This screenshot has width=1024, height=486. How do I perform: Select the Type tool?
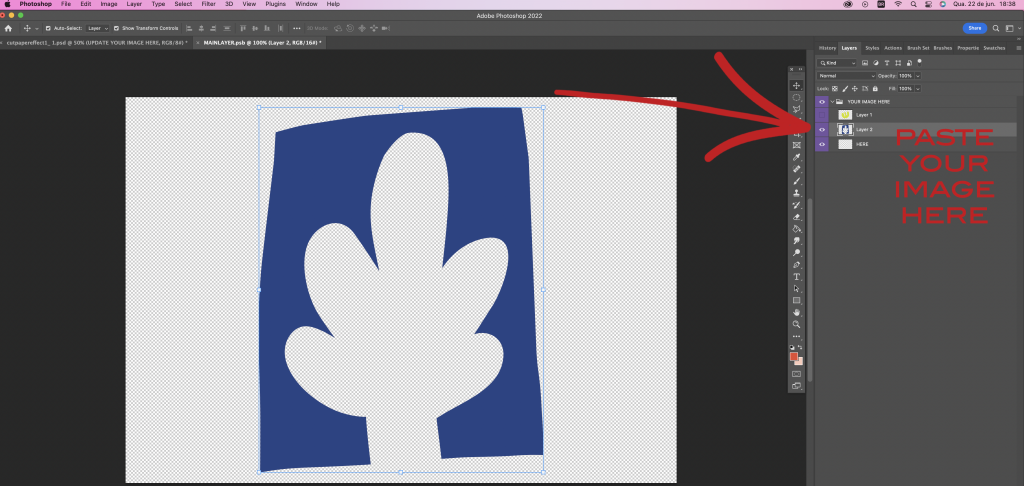point(796,277)
